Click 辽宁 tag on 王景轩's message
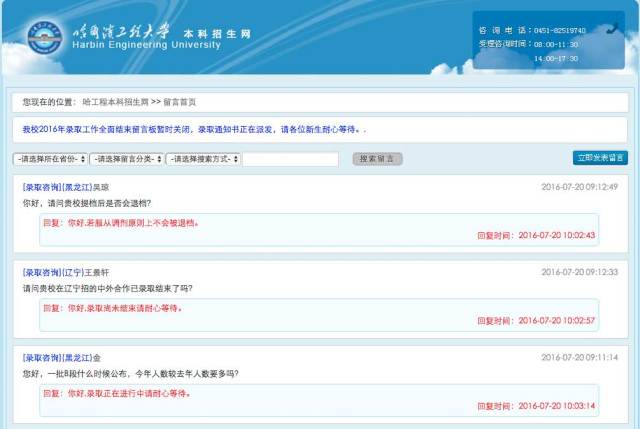Viewport: 640px width, 429px height. click(x=74, y=272)
